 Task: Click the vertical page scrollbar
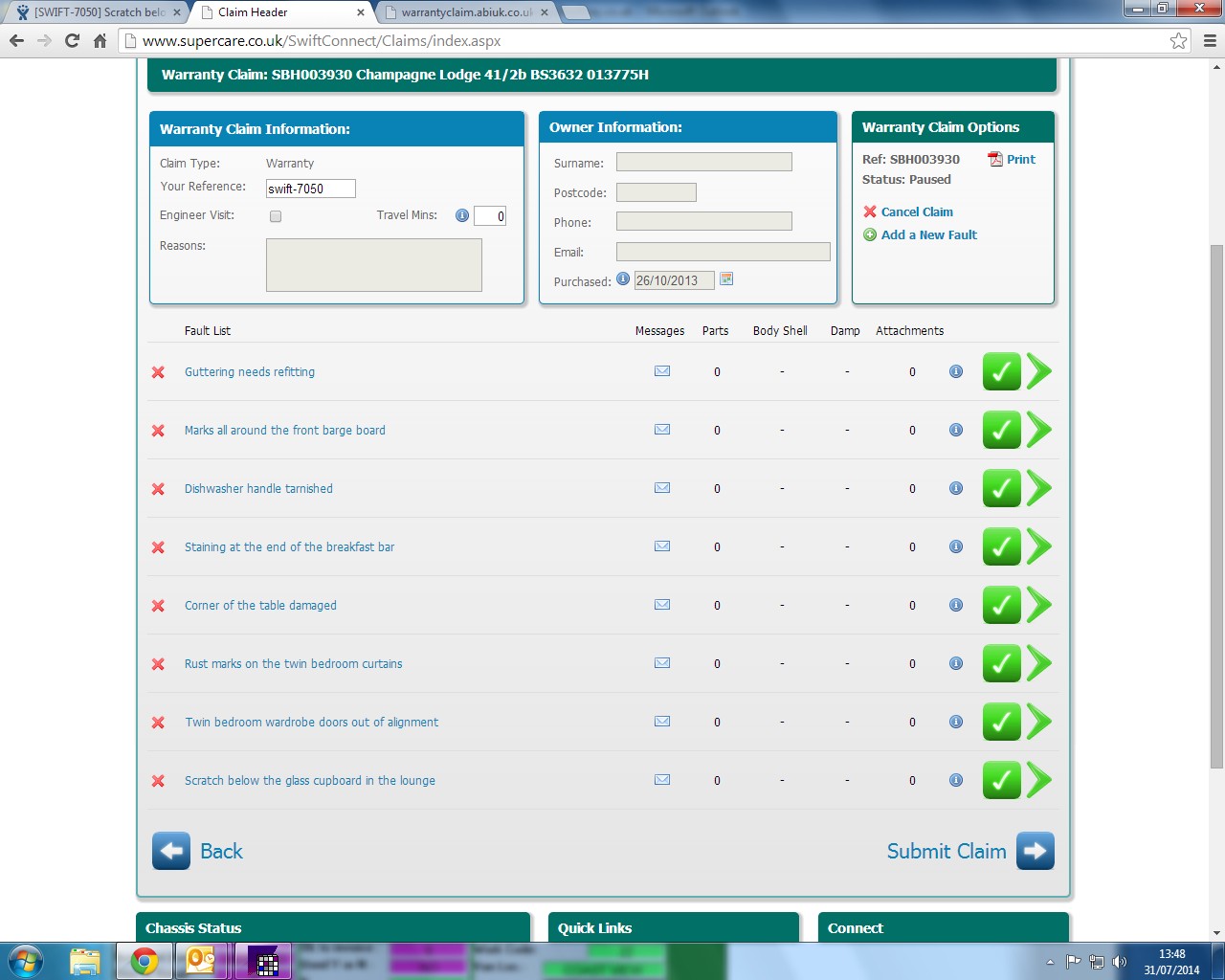click(1216, 507)
